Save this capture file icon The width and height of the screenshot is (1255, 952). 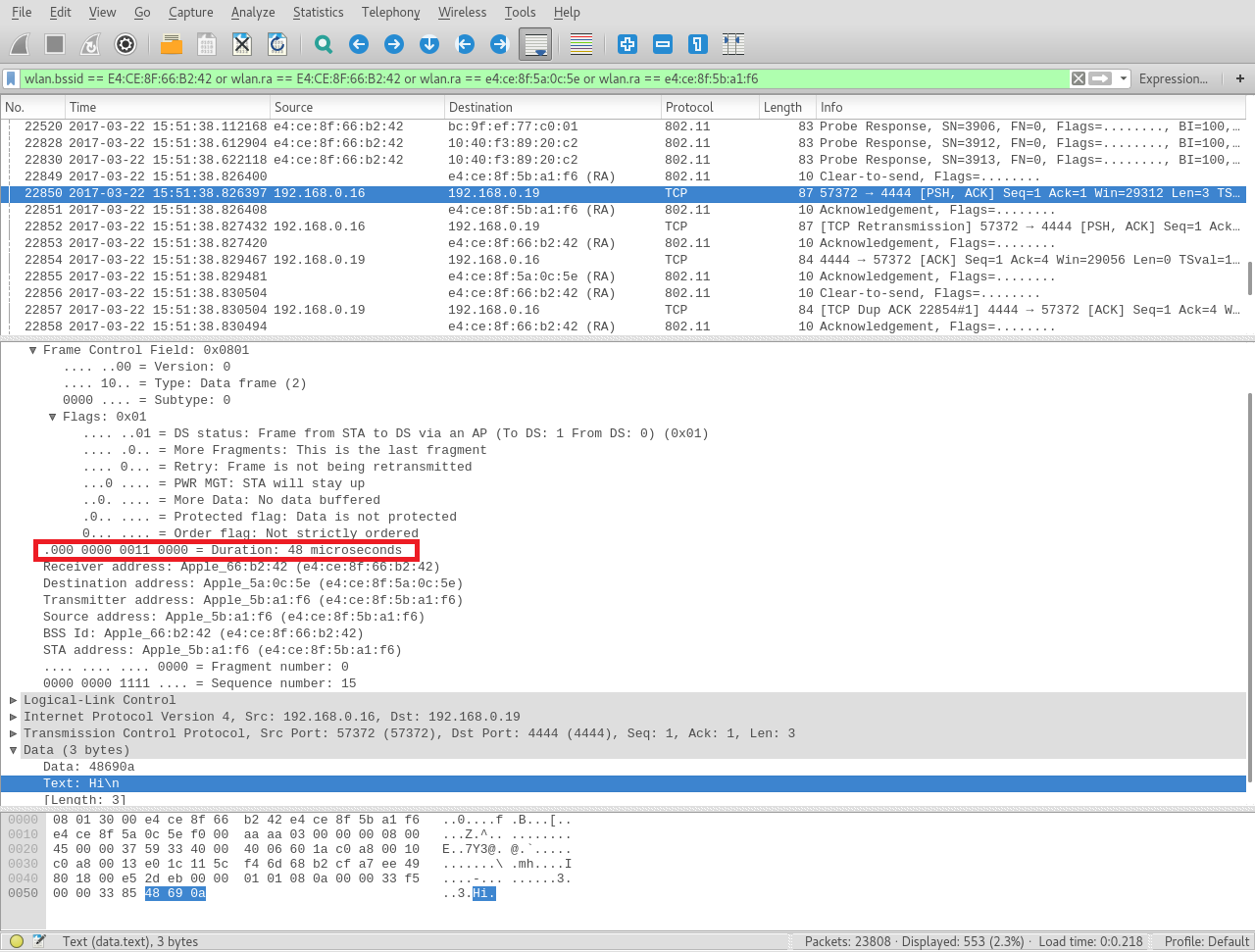click(207, 44)
